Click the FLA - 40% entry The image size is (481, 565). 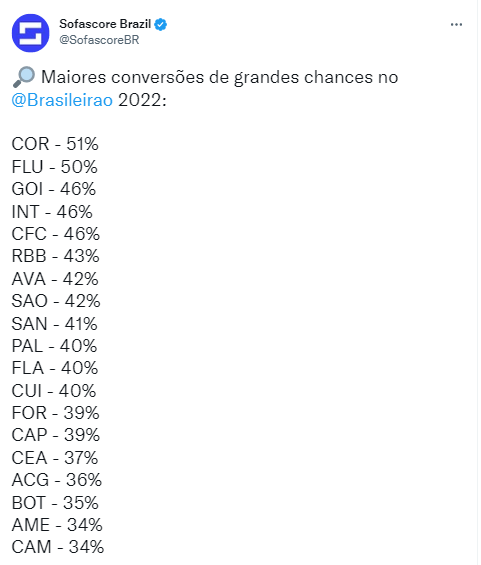55,368
